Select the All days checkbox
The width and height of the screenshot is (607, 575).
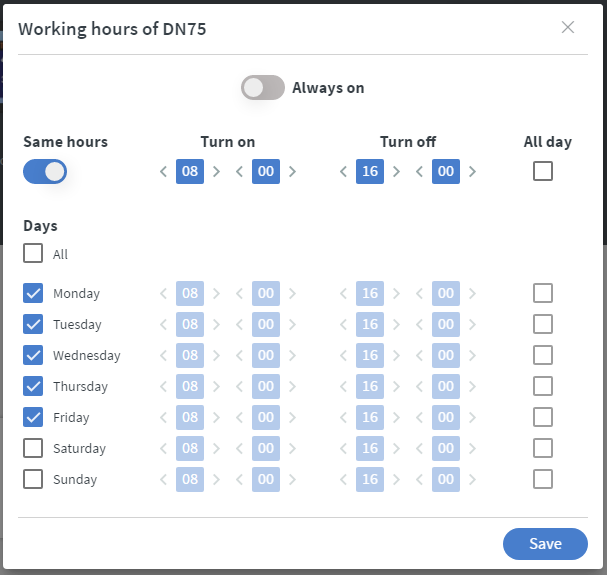coord(33,254)
